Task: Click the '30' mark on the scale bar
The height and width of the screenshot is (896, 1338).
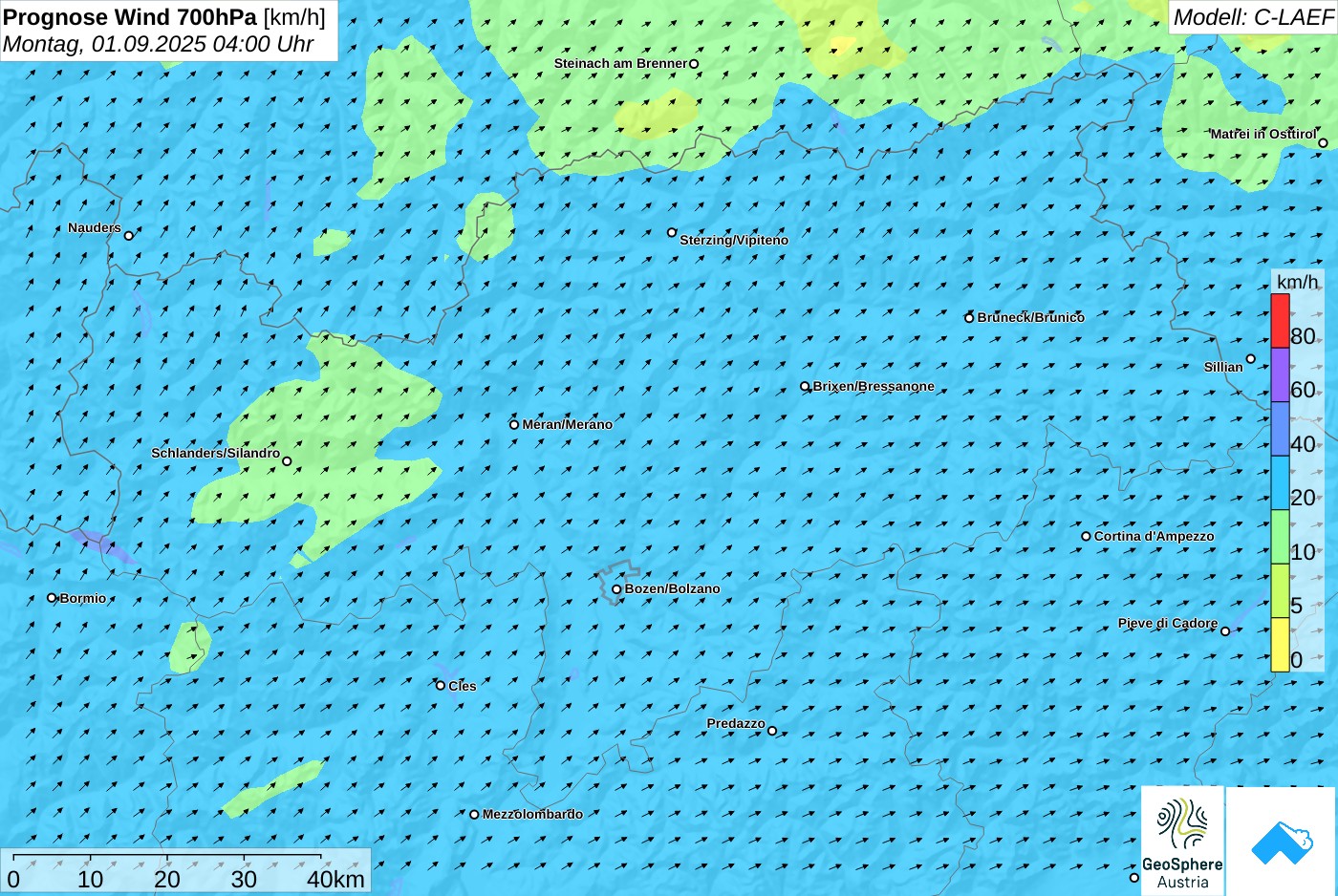Action: click(244, 880)
